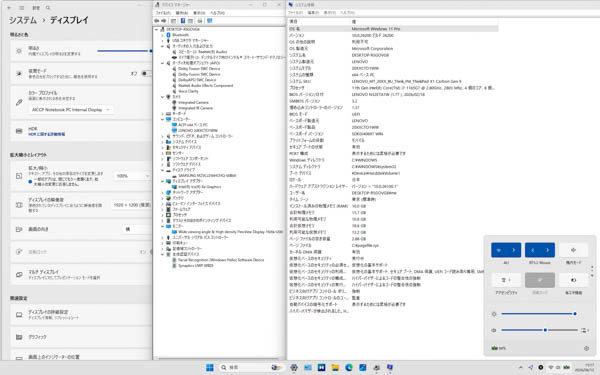Open System Information Edit menu
The image size is (600, 375).
(x=313, y=13)
